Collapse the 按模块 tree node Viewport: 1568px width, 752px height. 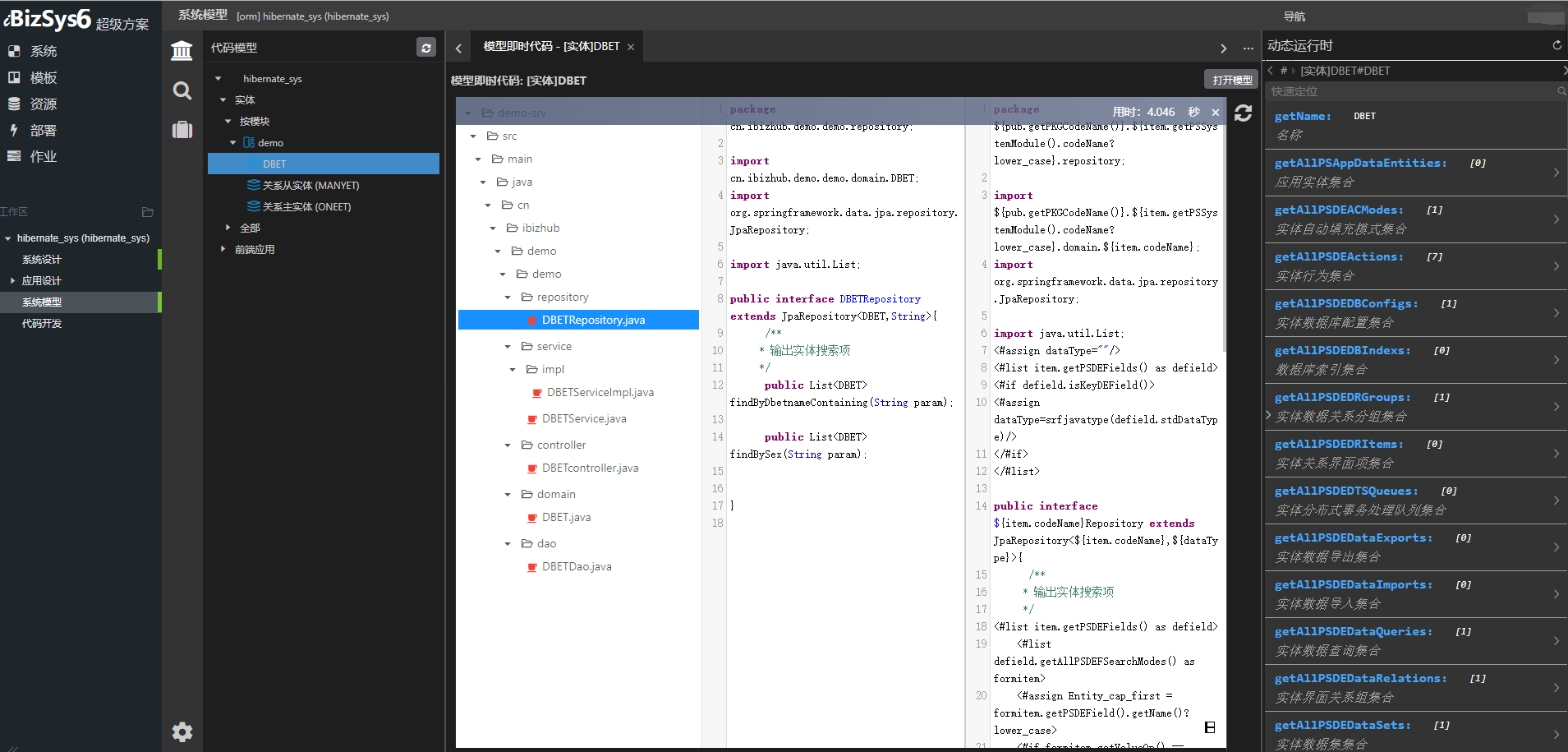pyautogui.click(x=228, y=122)
